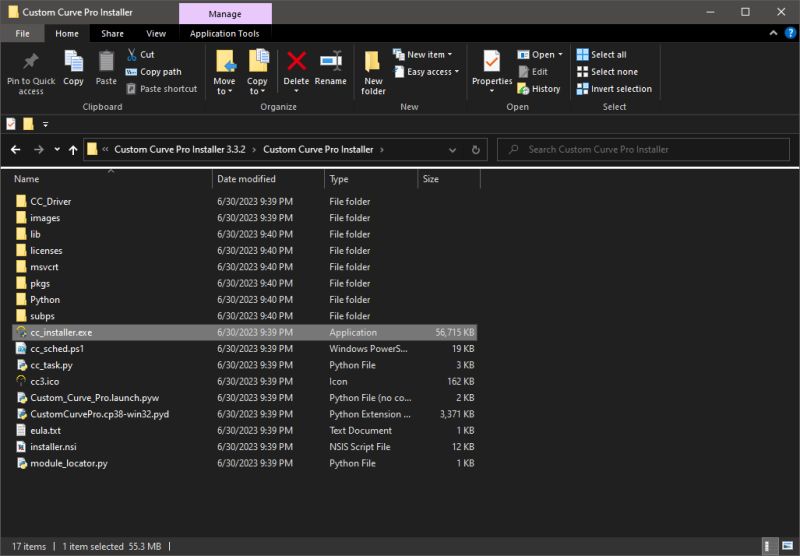Click the Search Custom Curve Pro Installer field
This screenshot has width=800, height=556.
tap(643, 149)
